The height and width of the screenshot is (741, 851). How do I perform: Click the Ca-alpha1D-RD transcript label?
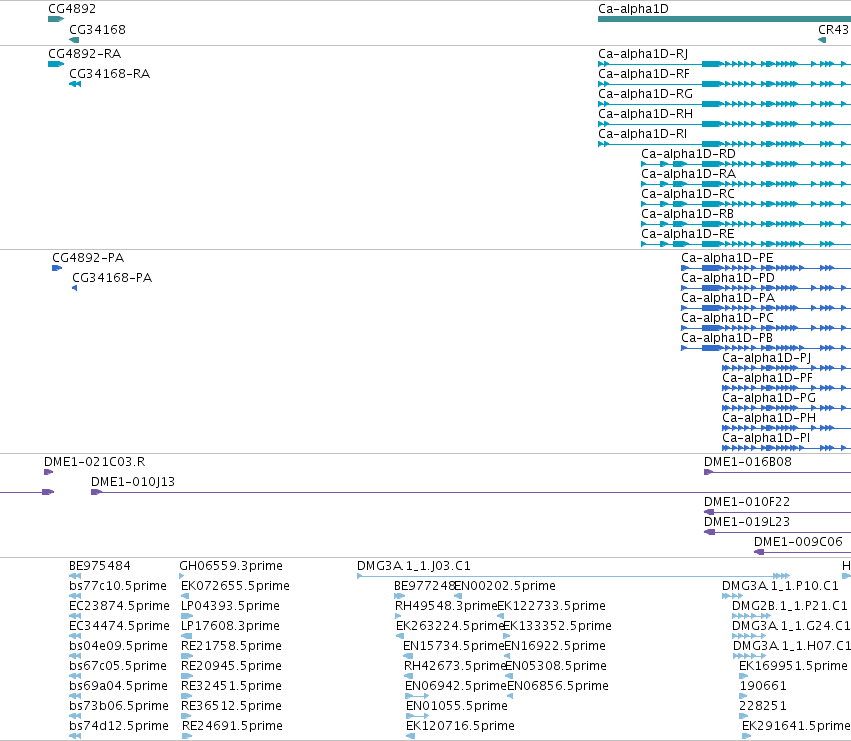pyautogui.click(x=688, y=154)
